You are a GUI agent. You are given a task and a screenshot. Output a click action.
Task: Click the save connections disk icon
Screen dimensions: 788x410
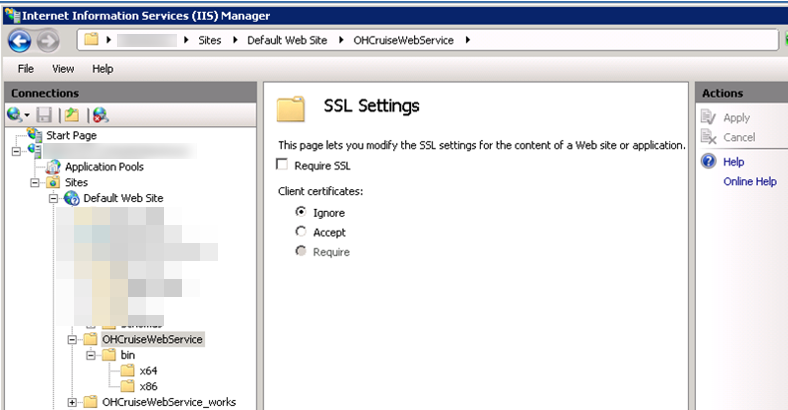44,115
